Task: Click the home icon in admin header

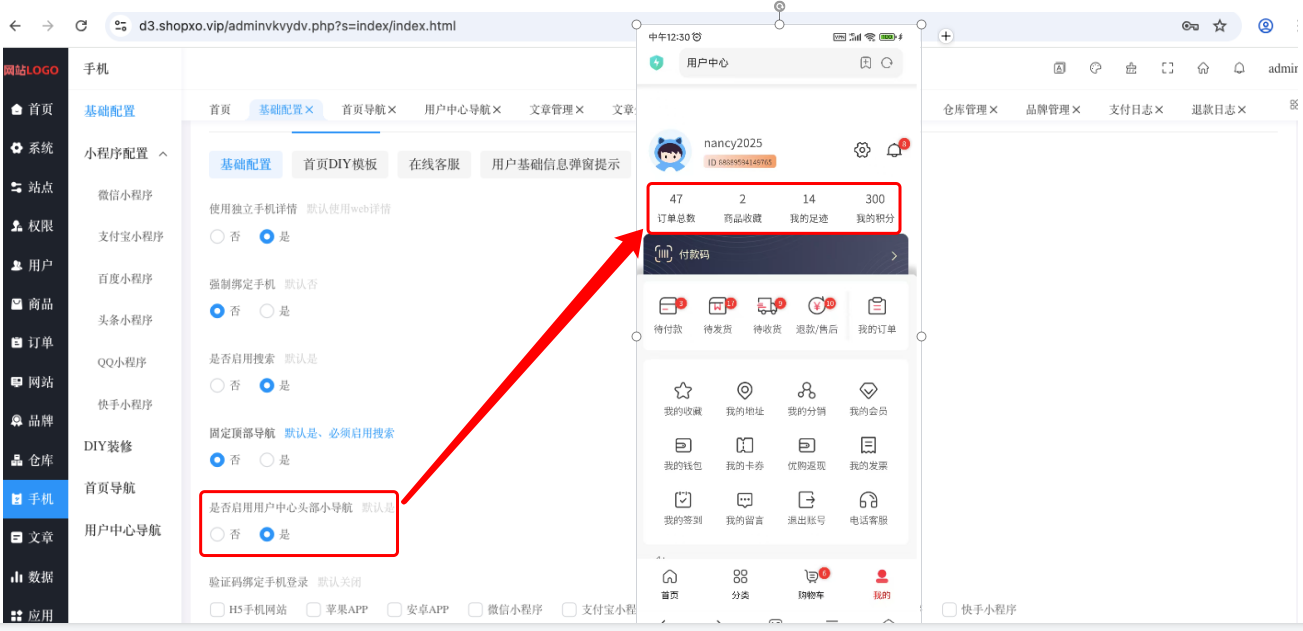Action: (1203, 69)
